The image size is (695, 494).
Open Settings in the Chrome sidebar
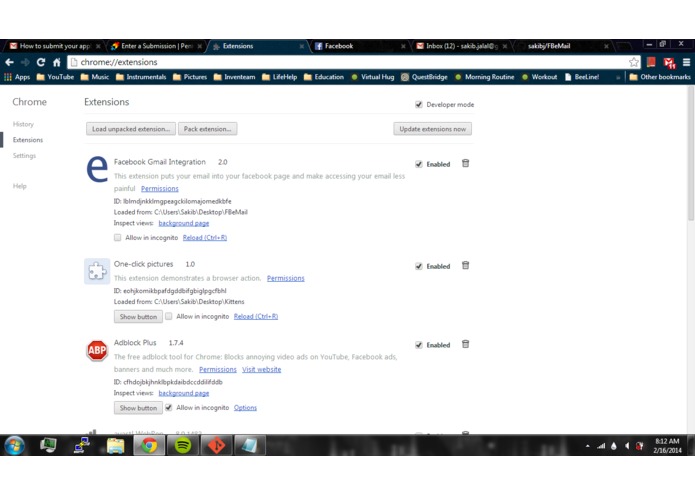point(24,156)
